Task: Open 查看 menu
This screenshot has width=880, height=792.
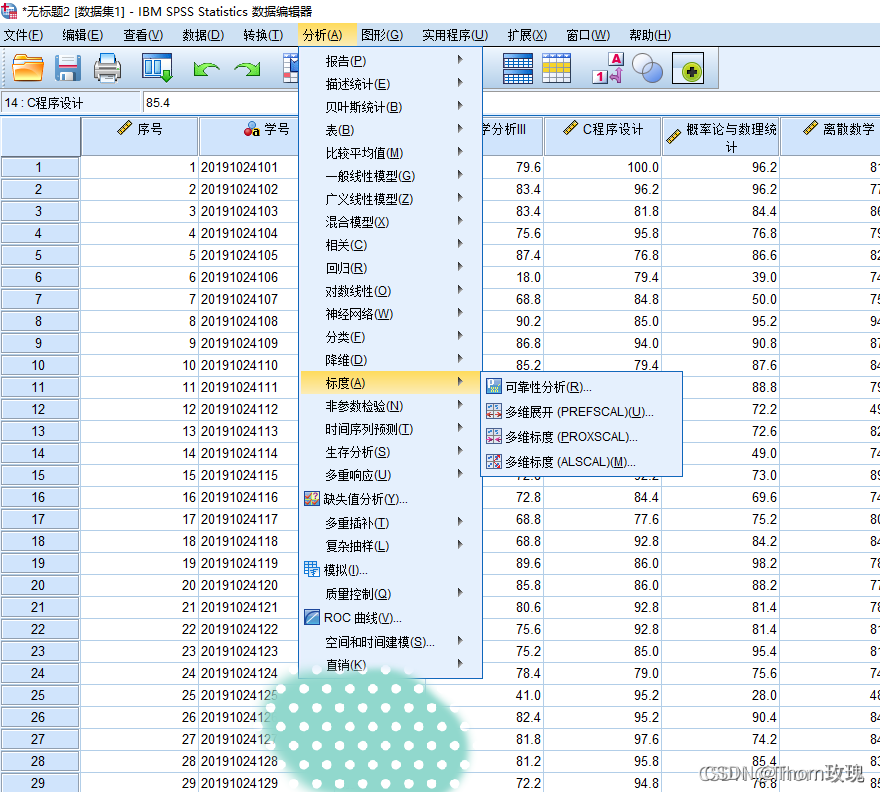Action: [143, 35]
